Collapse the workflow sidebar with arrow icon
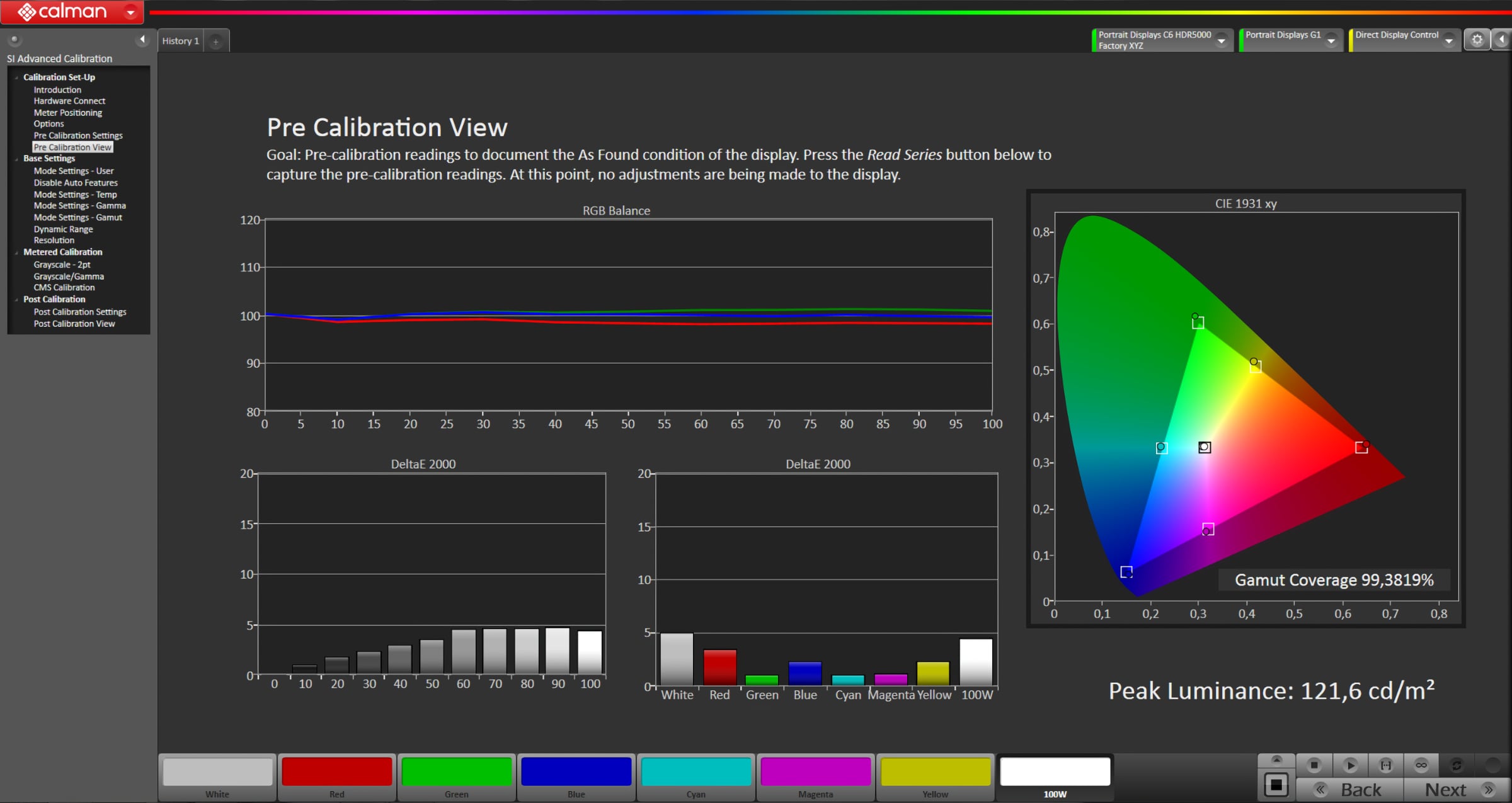Image resolution: width=1512 pixels, height=803 pixels. (x=142, y=40)
